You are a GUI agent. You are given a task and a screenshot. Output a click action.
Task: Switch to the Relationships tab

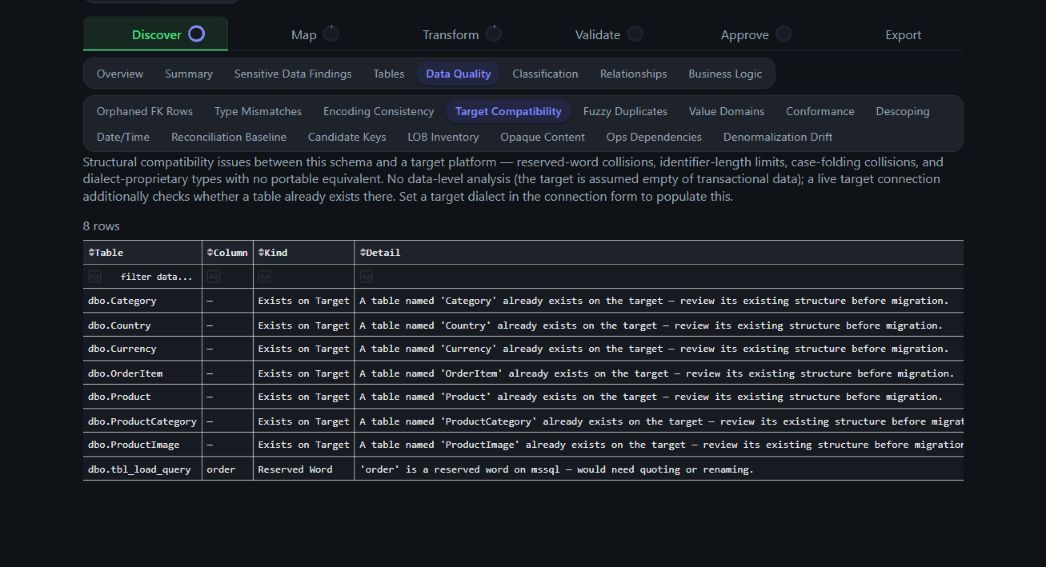tap(633, 74)
